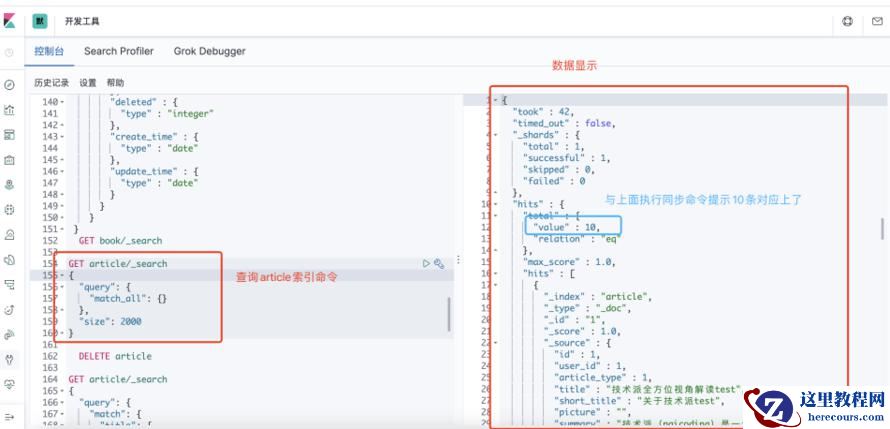Open SIEM in sidebar
Screen dimensions: 890x429
pyautogui.click(x=9, y=335)
